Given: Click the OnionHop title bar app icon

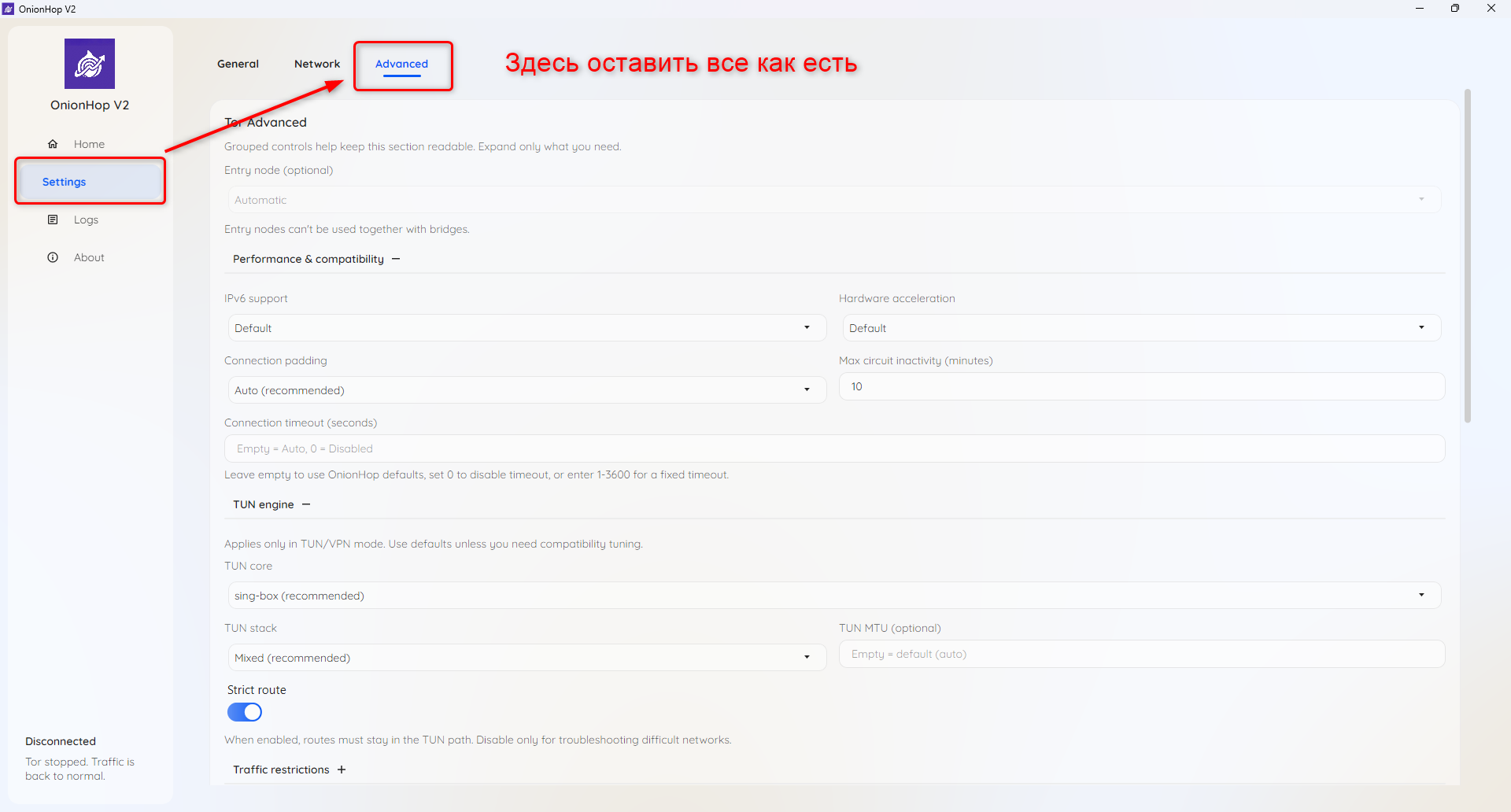Looking at the screenshot, I should (9, 9).
